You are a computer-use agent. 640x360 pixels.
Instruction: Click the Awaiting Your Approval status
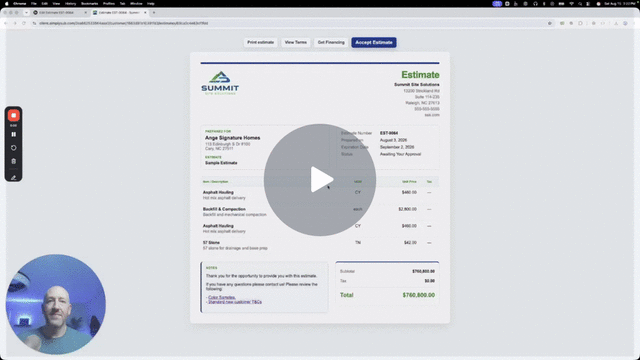tap(400, 154)
